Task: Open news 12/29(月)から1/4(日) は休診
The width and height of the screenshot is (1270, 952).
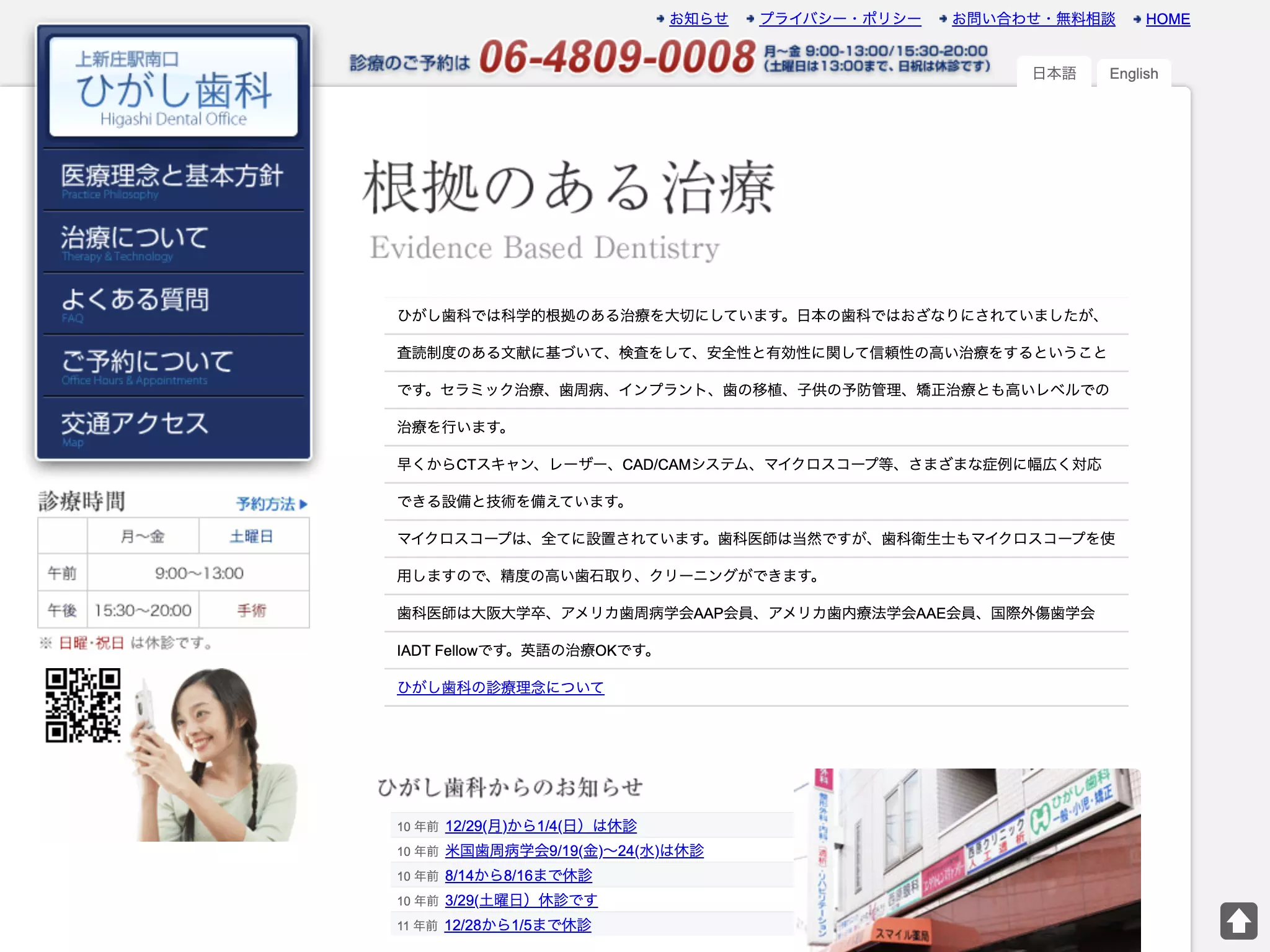Action: point(541,826)
